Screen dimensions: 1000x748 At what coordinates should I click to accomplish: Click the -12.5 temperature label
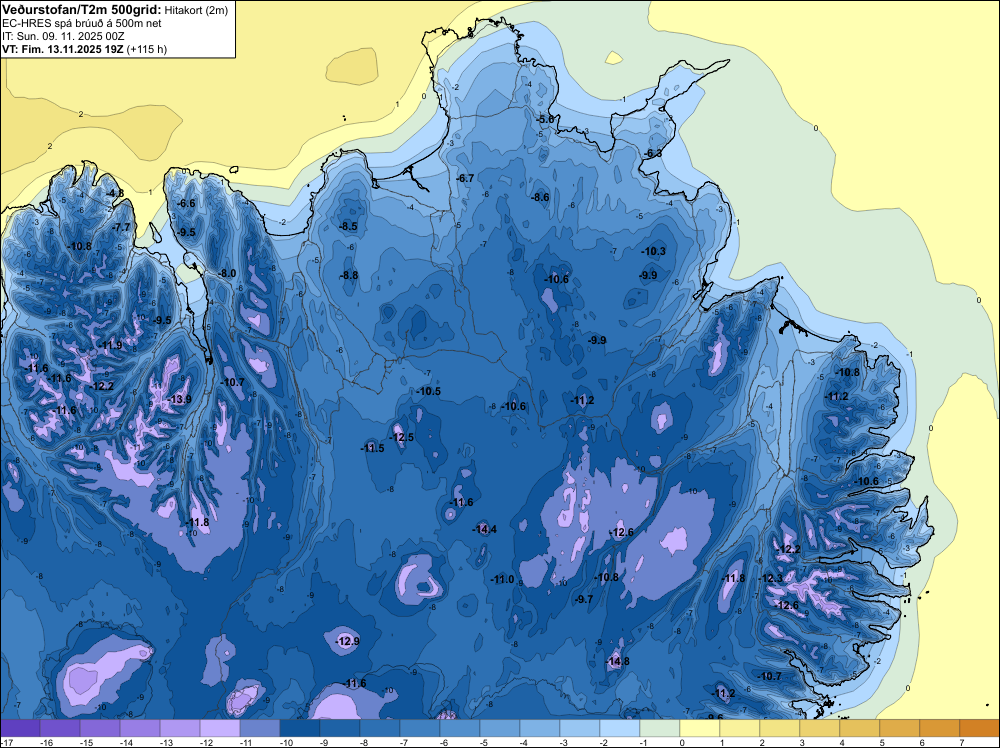[402, 437]
